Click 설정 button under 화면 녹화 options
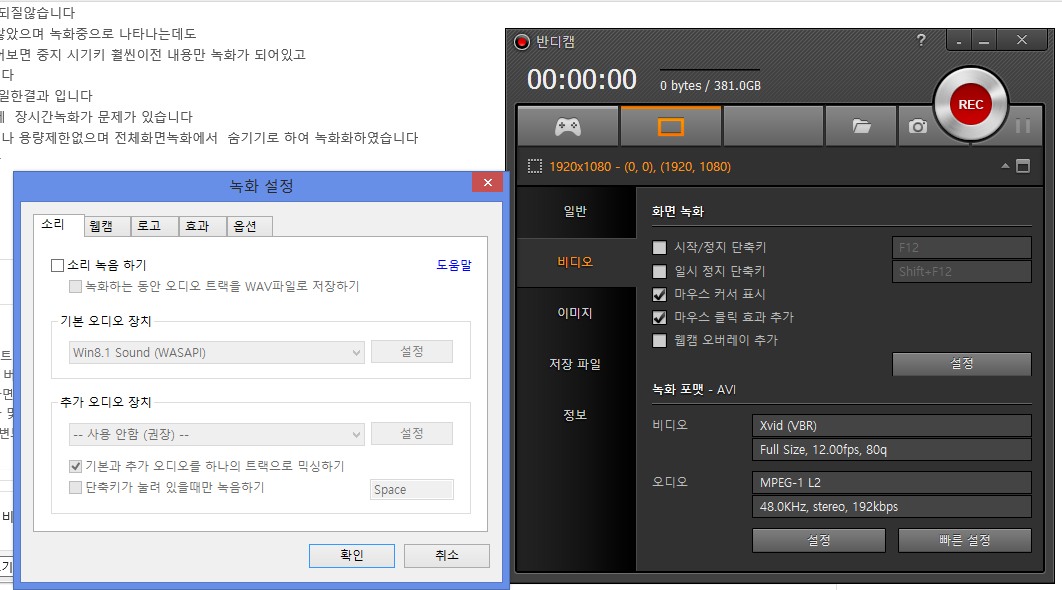Image resolution: width=1062 pixels, height=590 pixels. (x=962, y=364)
